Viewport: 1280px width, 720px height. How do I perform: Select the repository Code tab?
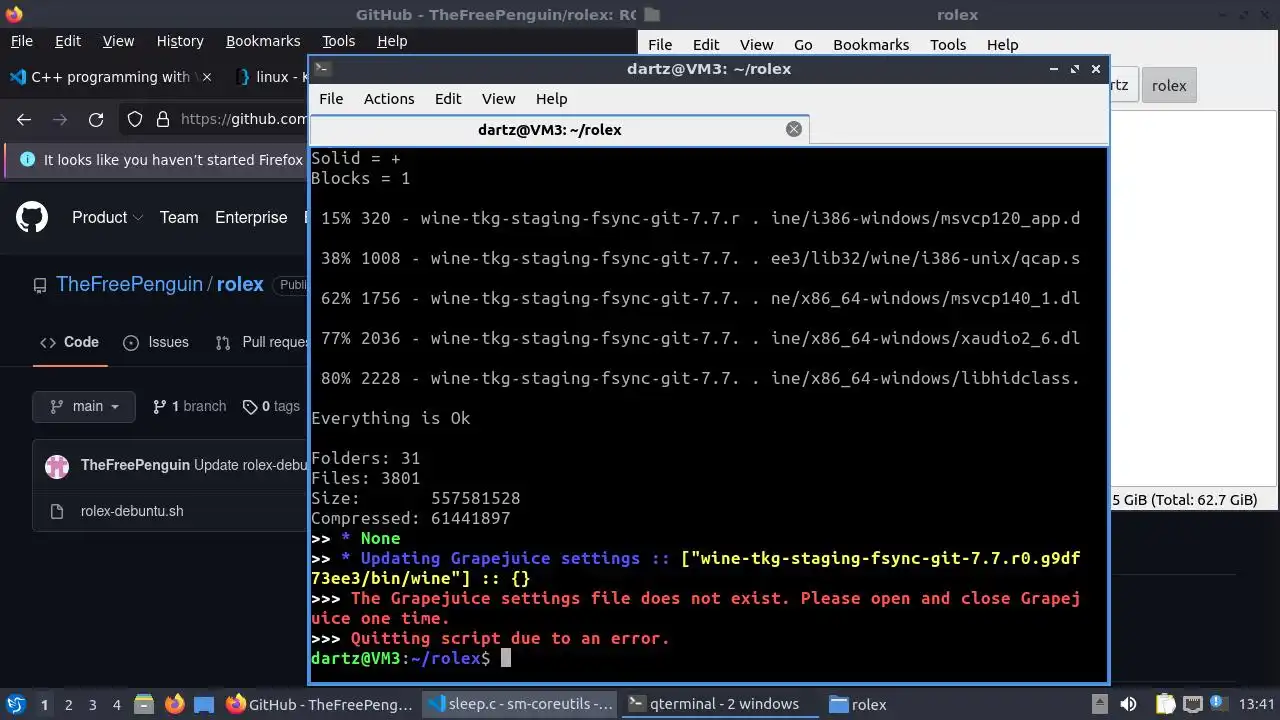pyautogui.click(x=70, y=342)
